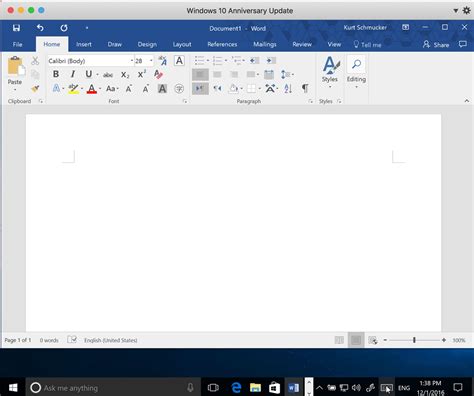Image resolution: width=474 pixels, height=396 pixels.
Task: Set left-to-right text direction
Action: point(200,88)
